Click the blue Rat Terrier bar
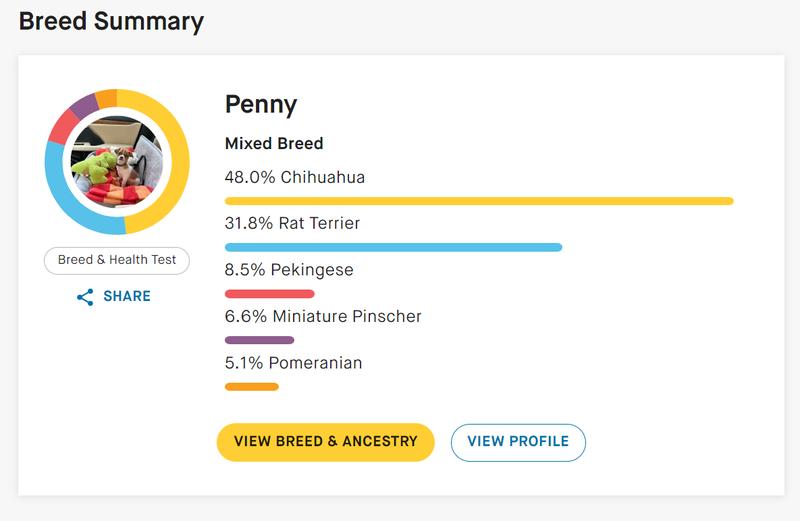Image resolution: width=800 pixels, height=521 pixels. coord(393,247)
